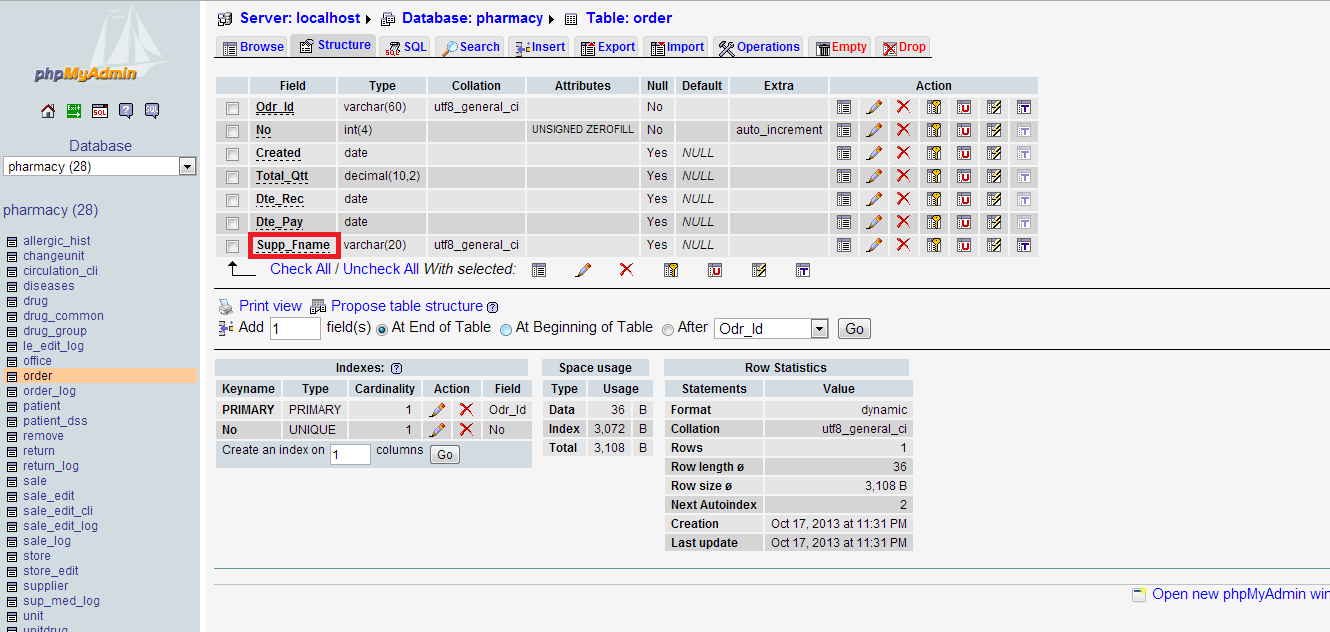Click Go button beside Add field options
Screen dimensions: 1330x632
[854, 328]
